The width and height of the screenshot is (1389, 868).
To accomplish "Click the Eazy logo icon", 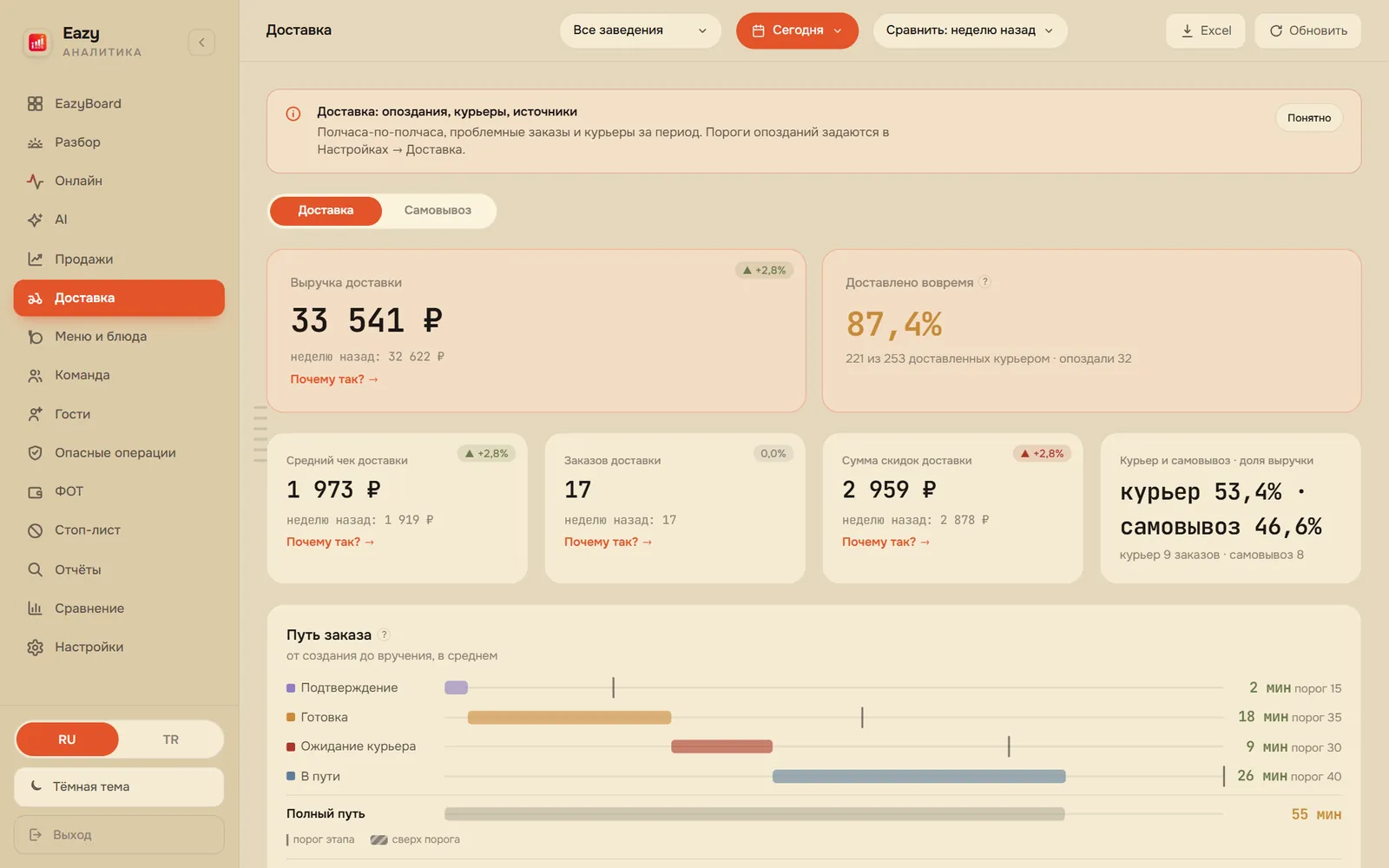I will 37,42.
